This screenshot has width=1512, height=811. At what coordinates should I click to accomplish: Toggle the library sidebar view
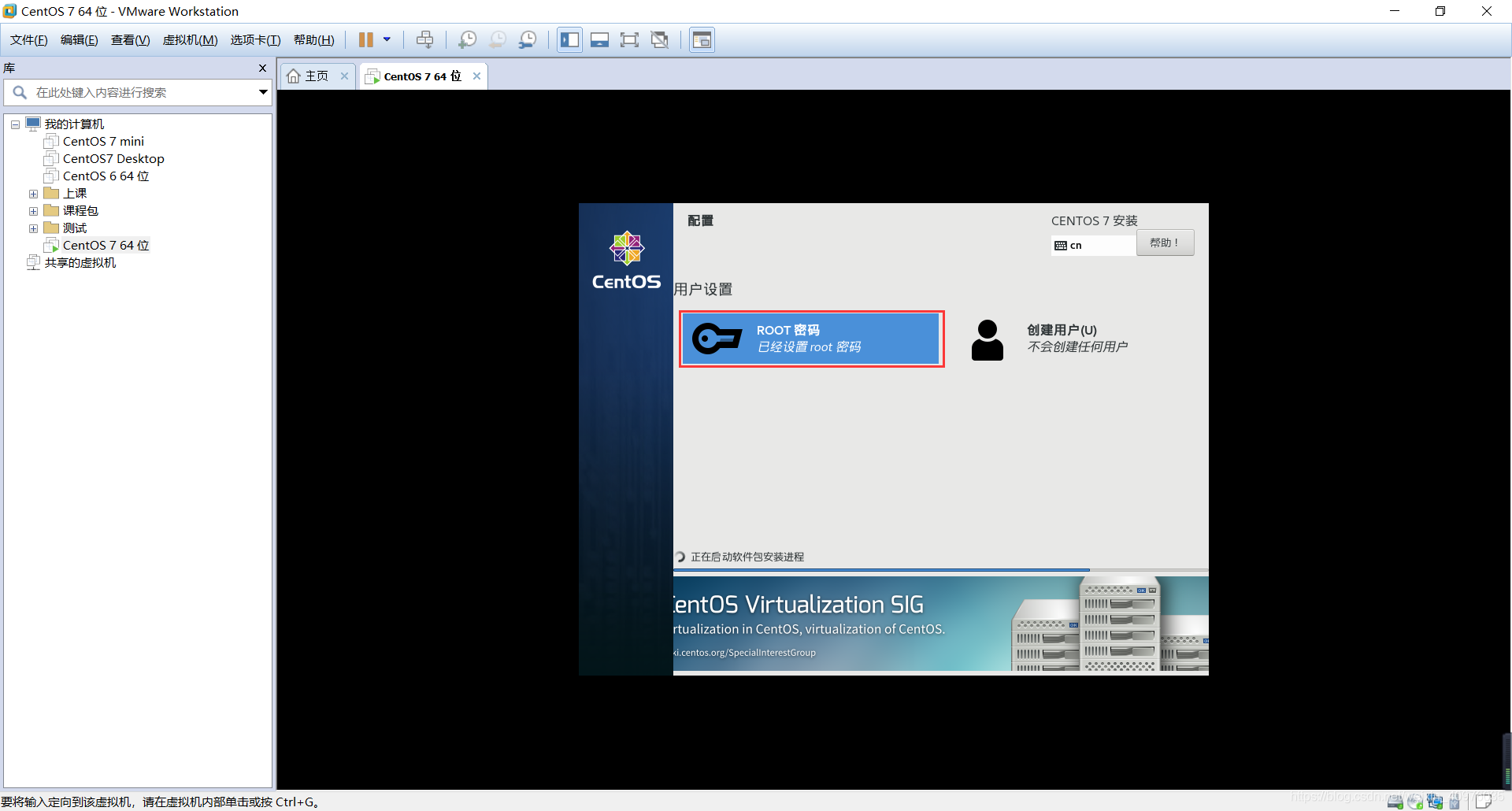569,39
